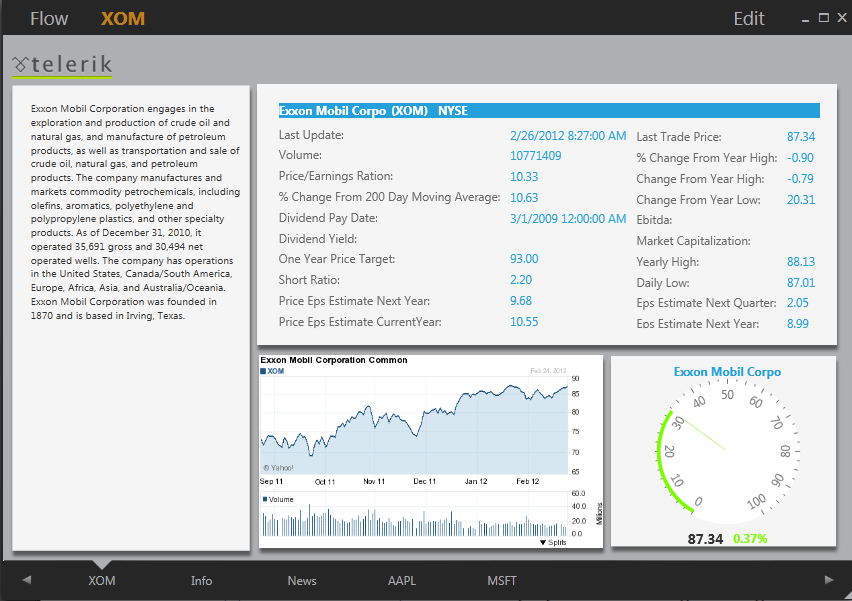Screen dimensions: 852x601
Task: Click the Exxon Mobil company description text
Action: [135, 212]
